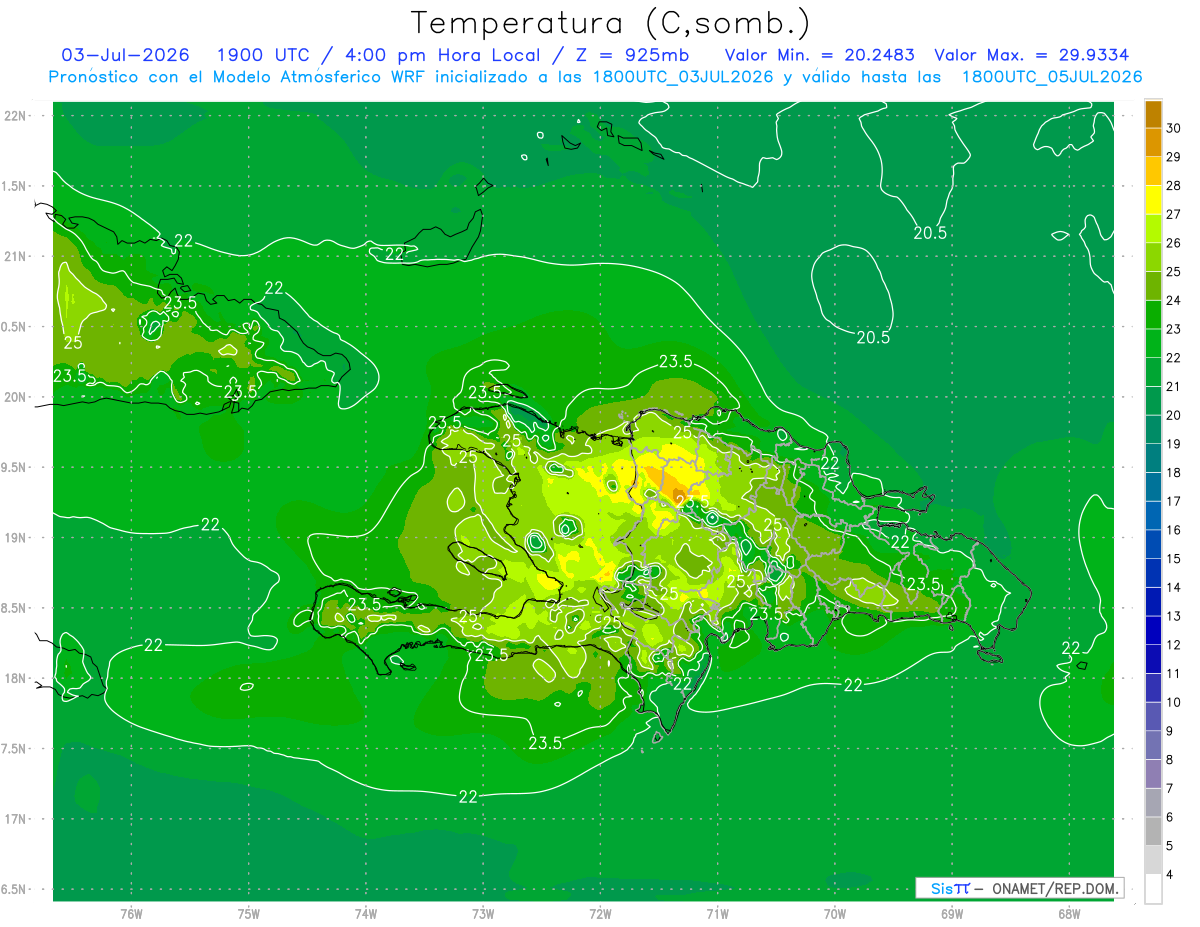Click the color scale label '21'

[x=1174, y=387]
